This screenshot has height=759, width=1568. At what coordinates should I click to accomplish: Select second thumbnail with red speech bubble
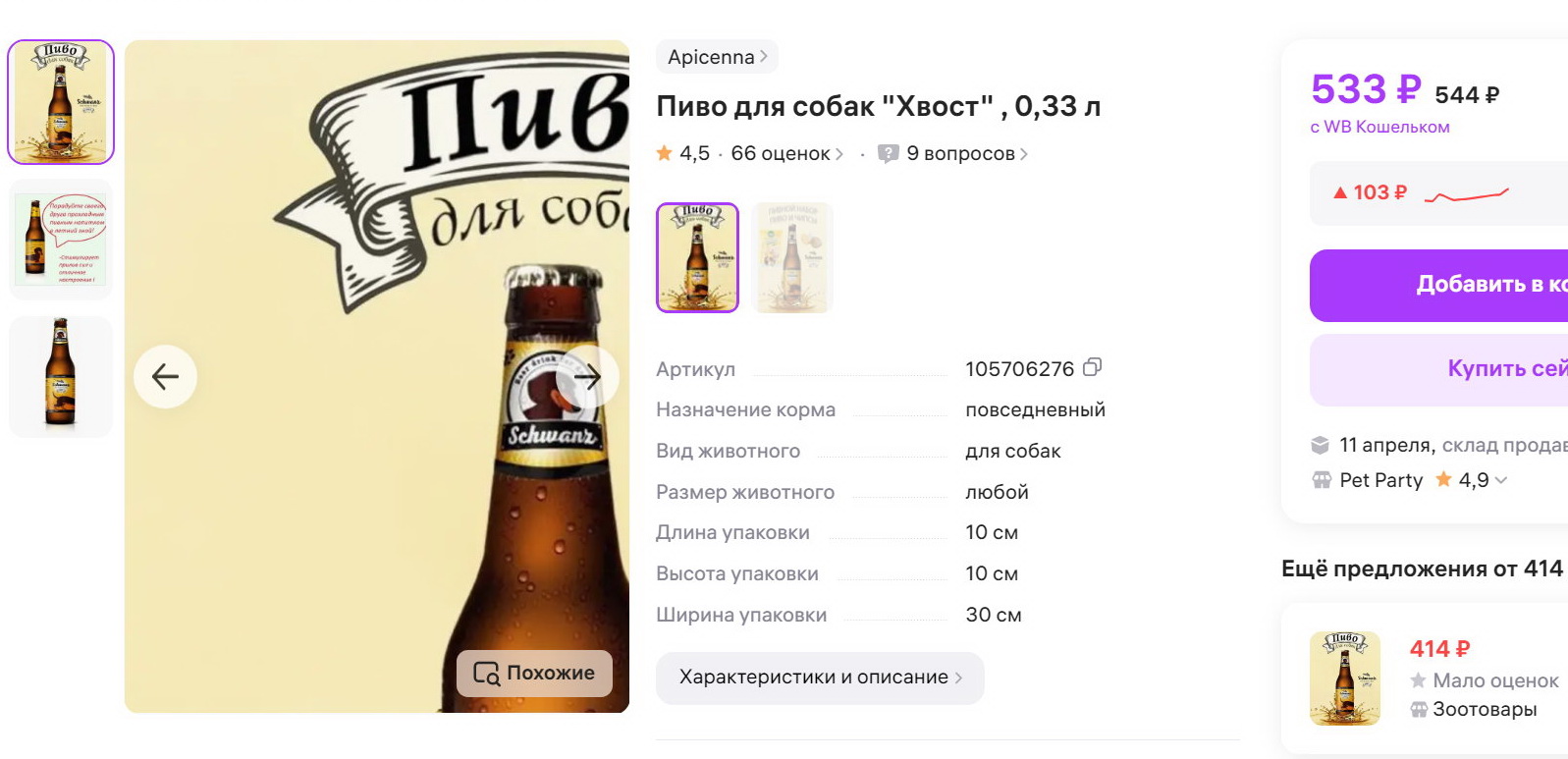61,240
